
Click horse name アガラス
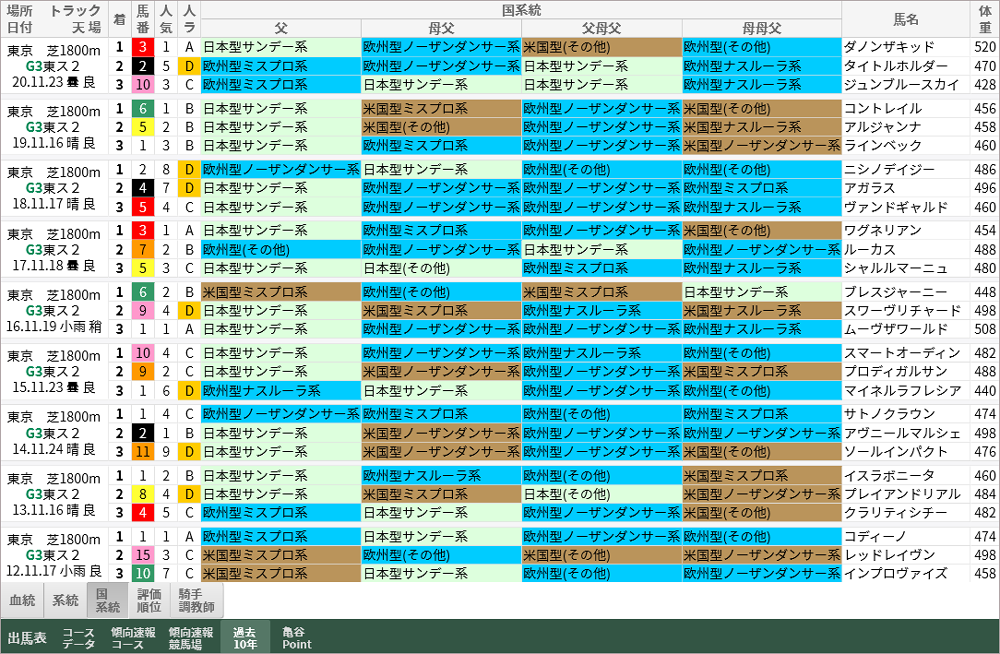(x=869, y=188)
